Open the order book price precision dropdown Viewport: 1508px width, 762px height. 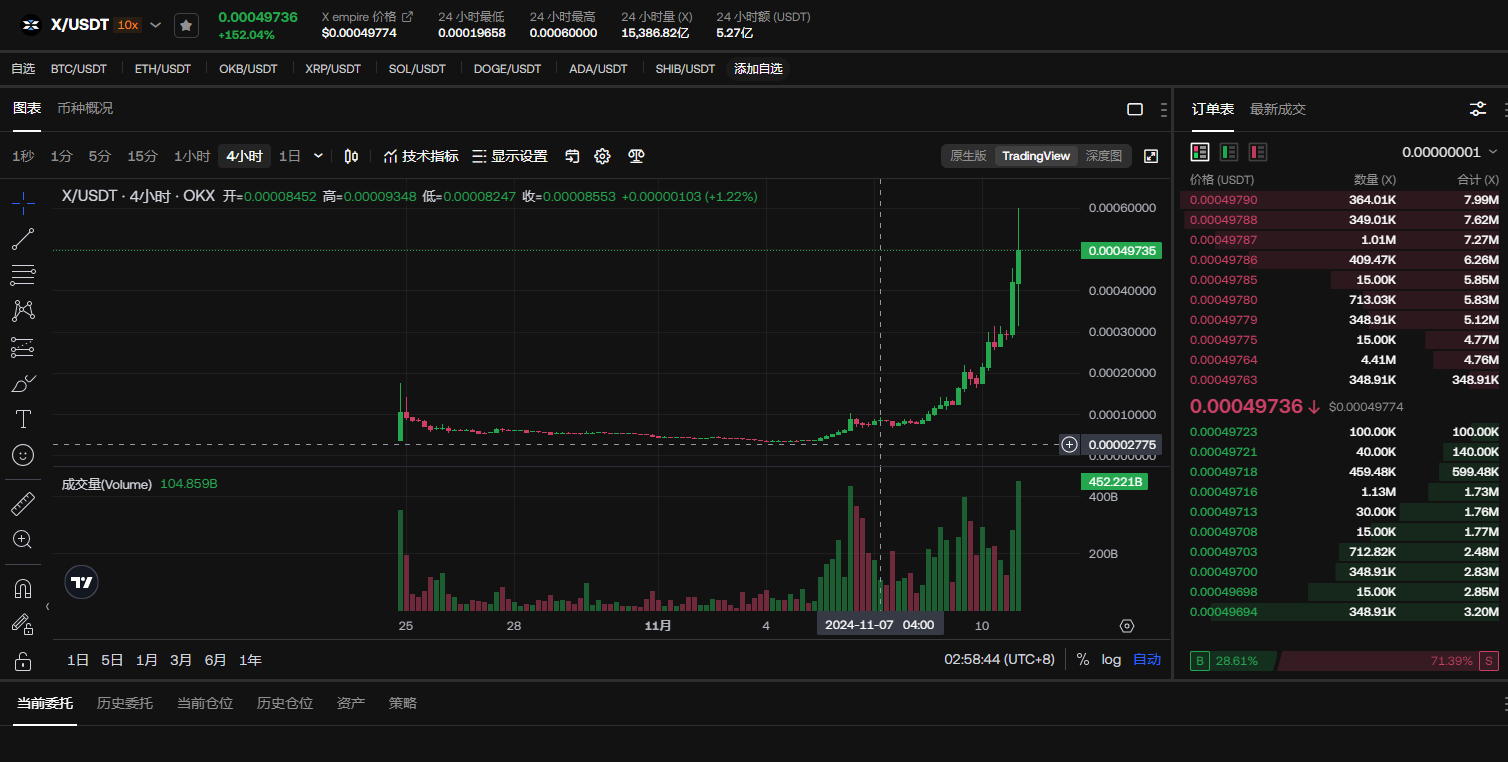[1450, 152]
